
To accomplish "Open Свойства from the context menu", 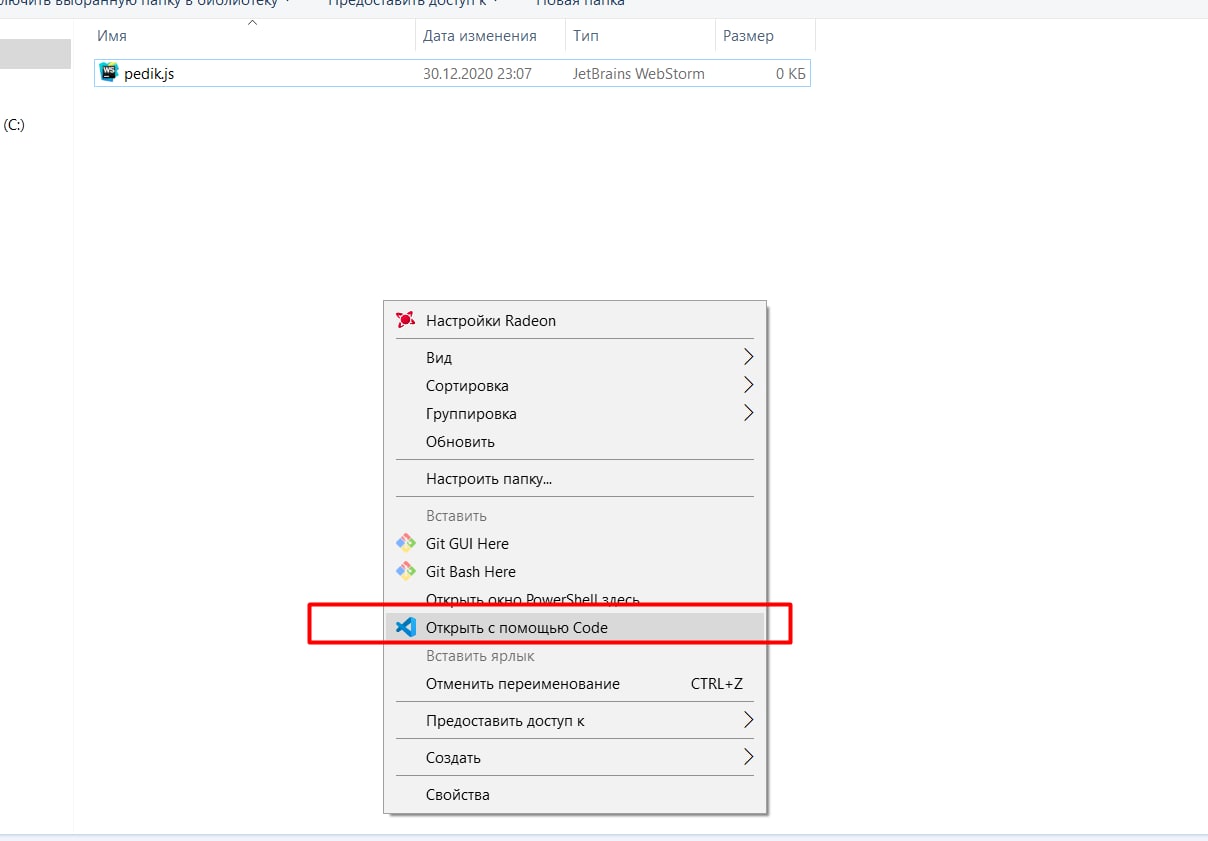I will [575, 794].
